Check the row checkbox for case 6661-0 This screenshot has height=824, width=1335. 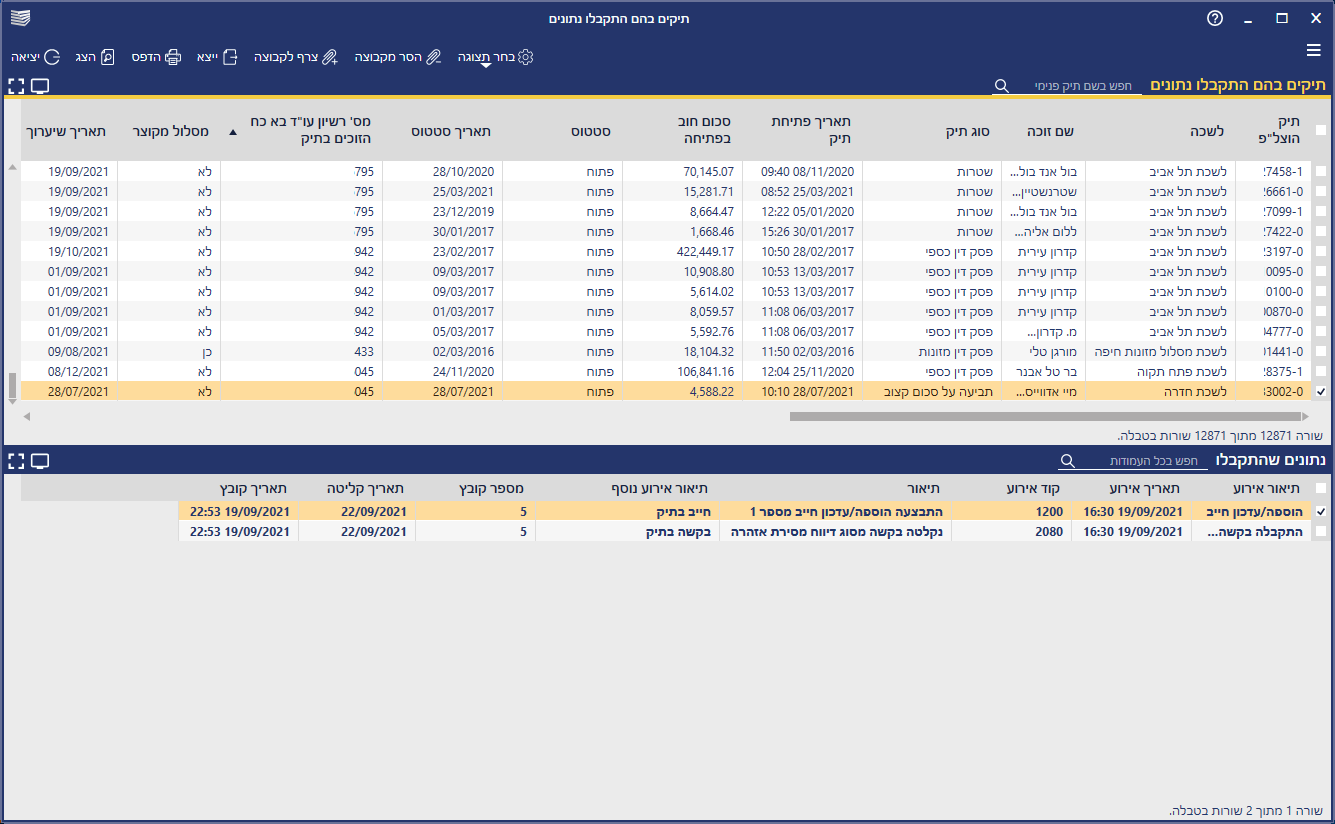click(x=1321, y=191)
